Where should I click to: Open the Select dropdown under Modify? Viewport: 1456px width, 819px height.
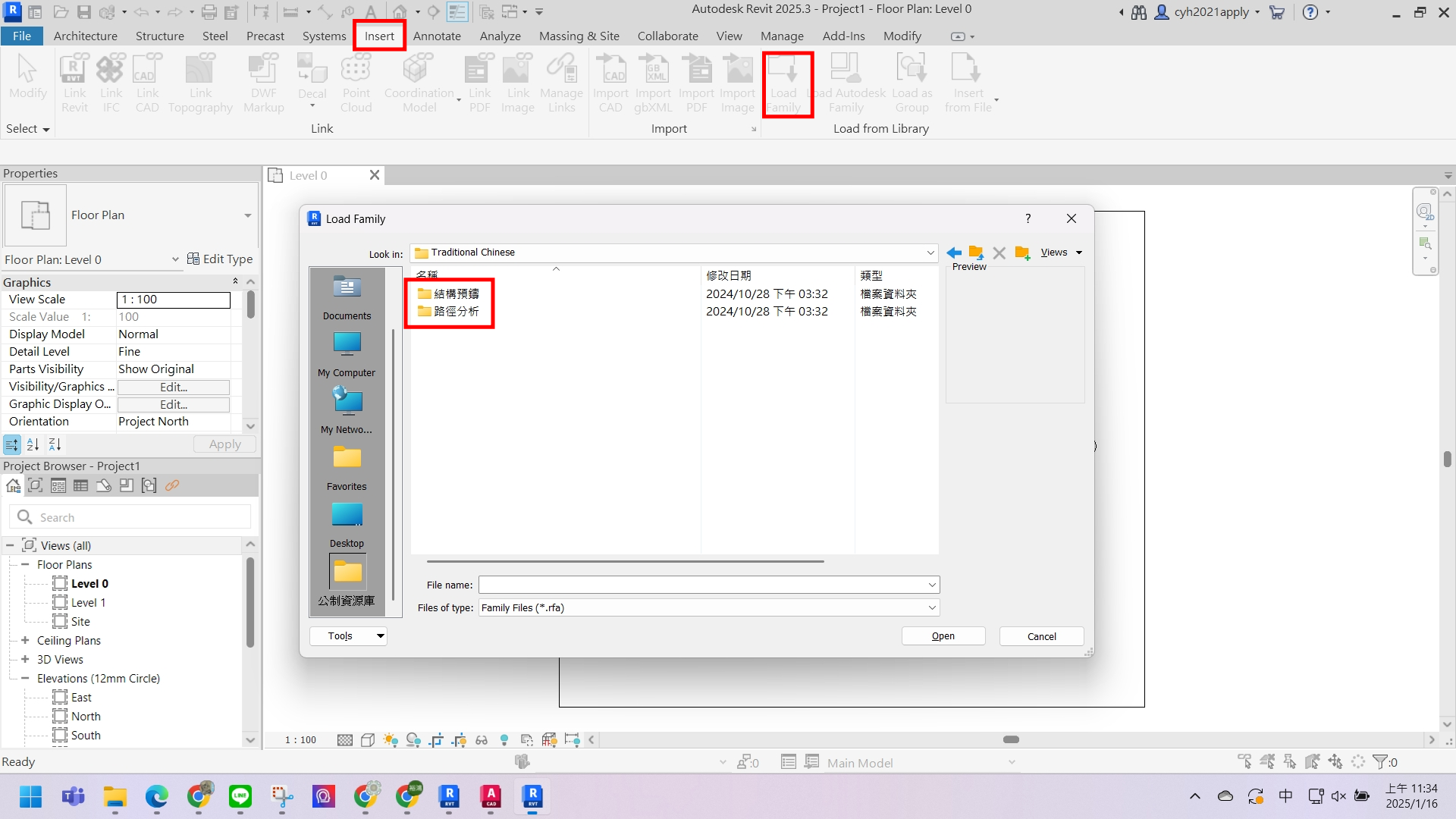tap(28, 129)
